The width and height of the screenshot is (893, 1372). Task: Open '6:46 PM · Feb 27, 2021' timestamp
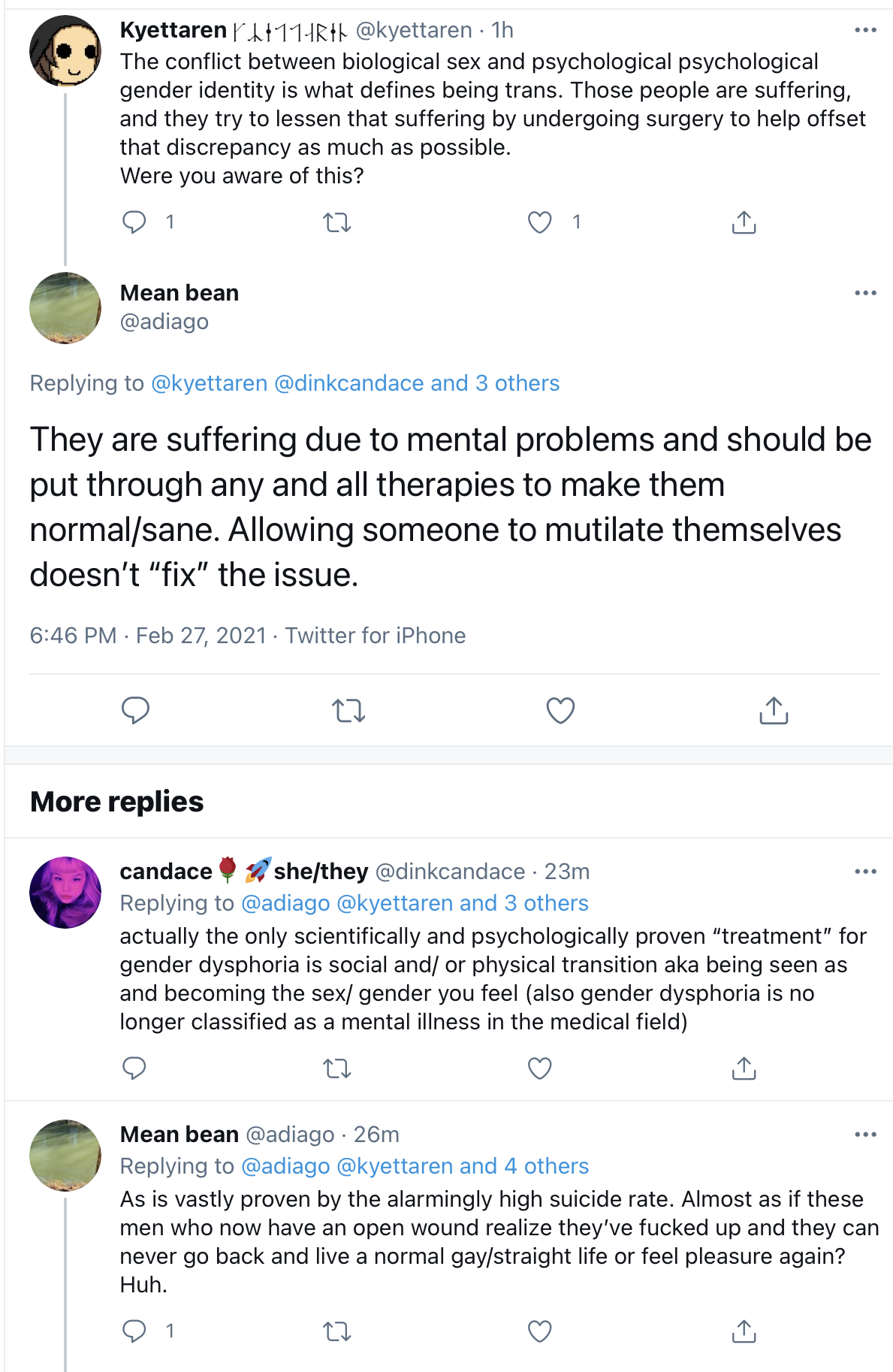coord(148,636)
